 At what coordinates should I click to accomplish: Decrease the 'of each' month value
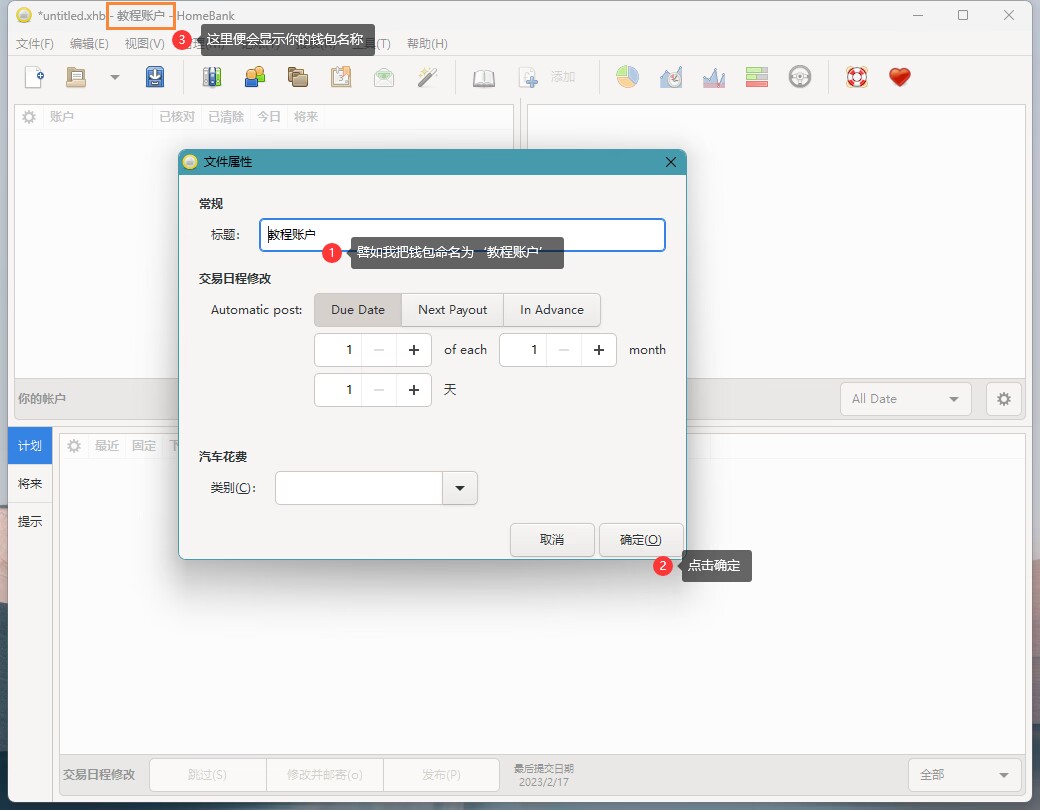point(564,350)
